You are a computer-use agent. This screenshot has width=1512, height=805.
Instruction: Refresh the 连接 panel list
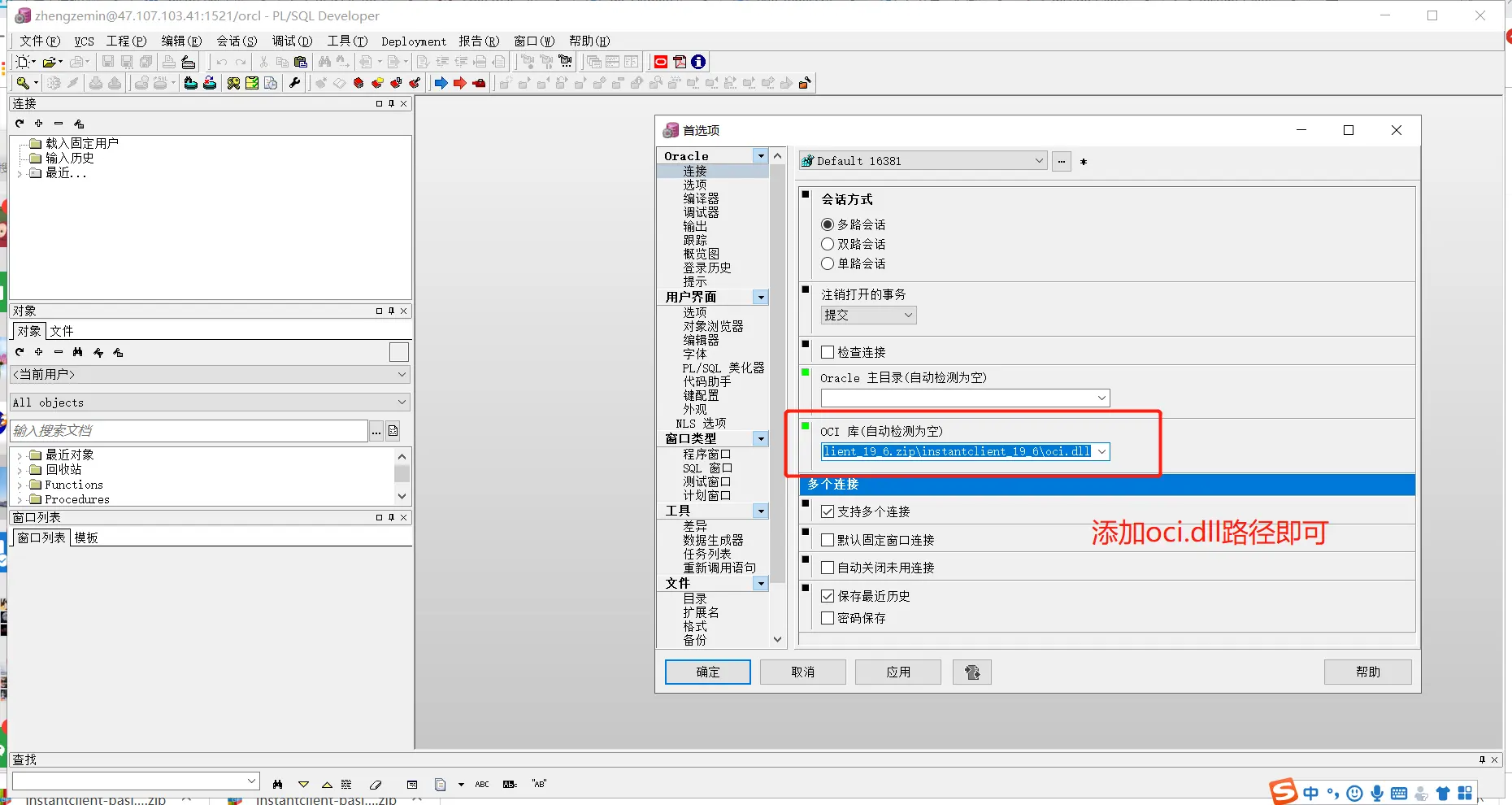pyautogui.click(x=20, y=124)
